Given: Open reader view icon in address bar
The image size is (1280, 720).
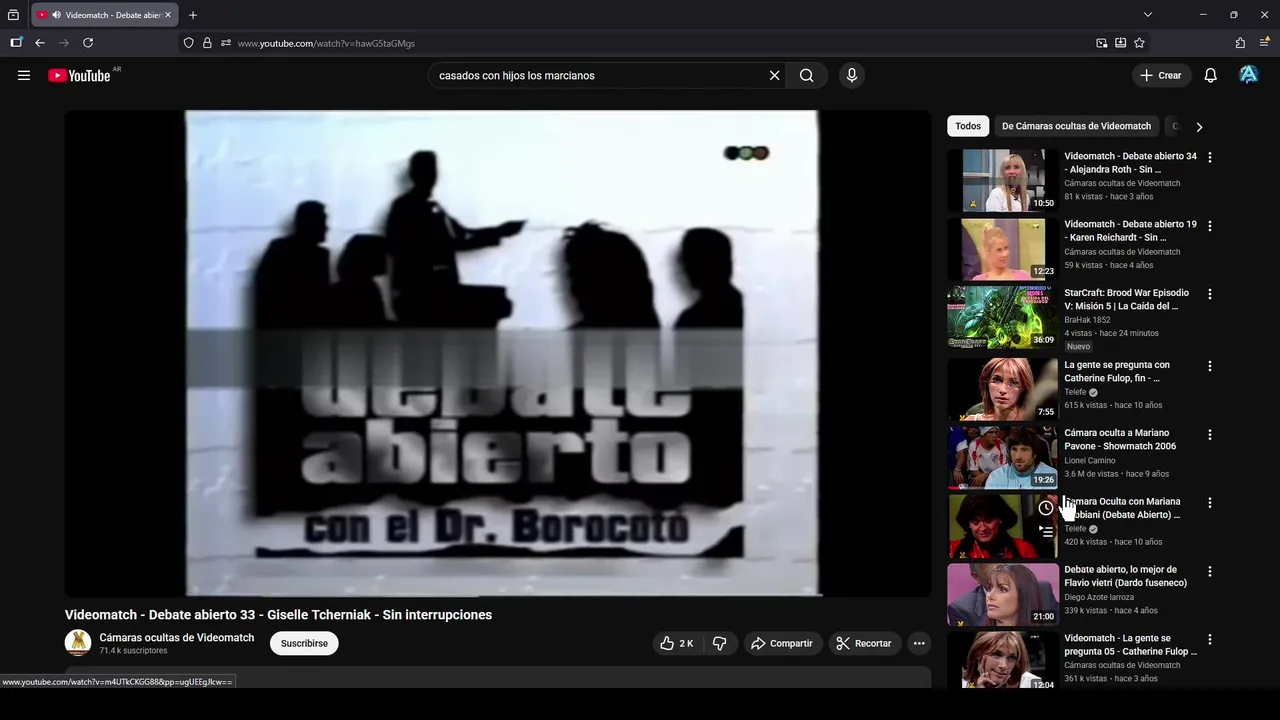Looking at the screenshot, I should [x=1120, y=43].
